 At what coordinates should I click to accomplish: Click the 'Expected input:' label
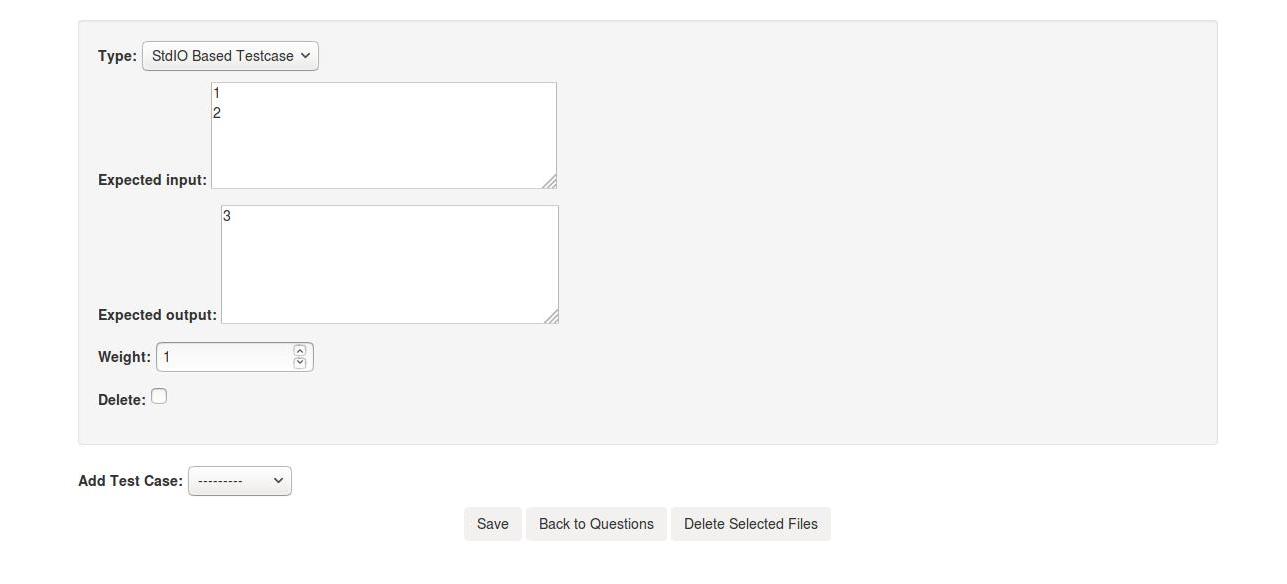click(152, 180)
